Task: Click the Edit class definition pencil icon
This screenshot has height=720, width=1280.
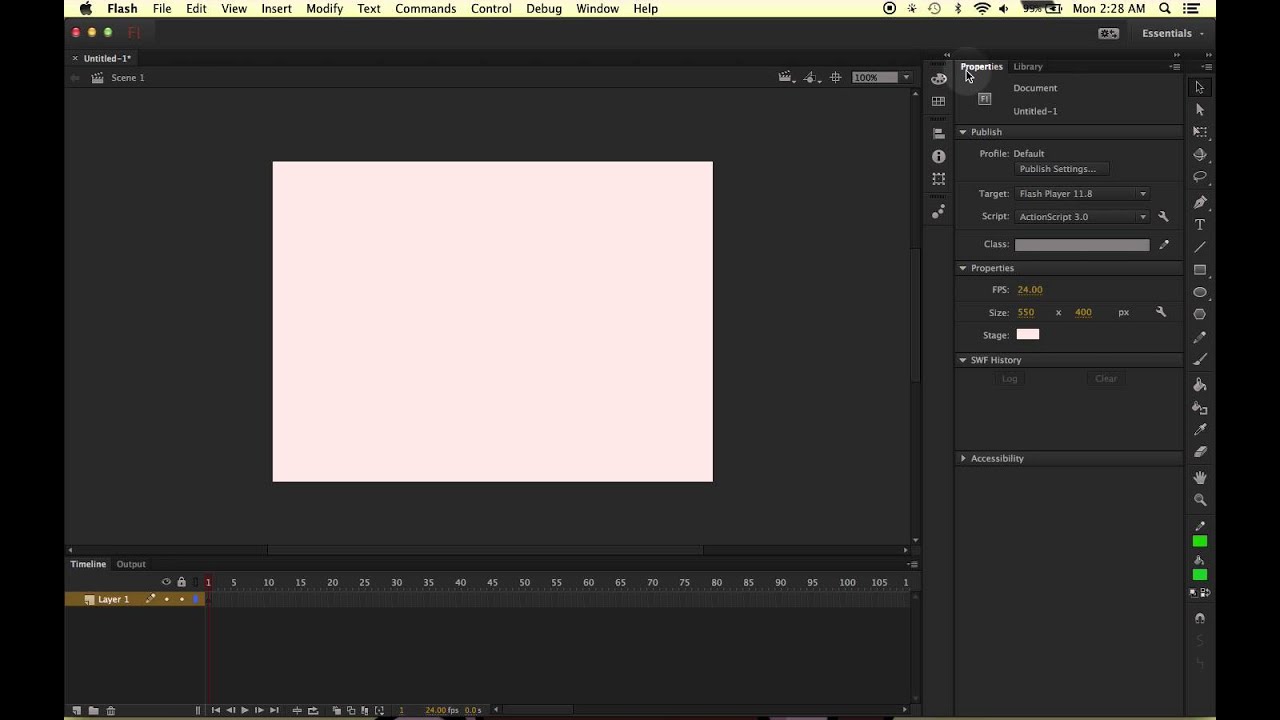Action: point(1164,244)
